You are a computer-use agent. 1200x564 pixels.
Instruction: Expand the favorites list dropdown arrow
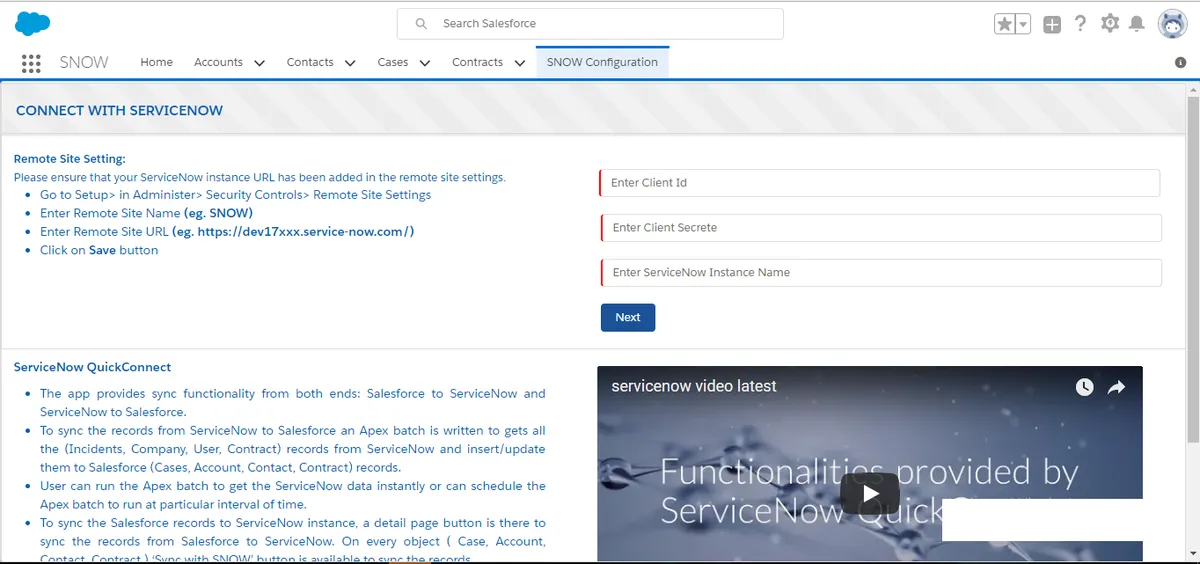(x=1023, y=24)
